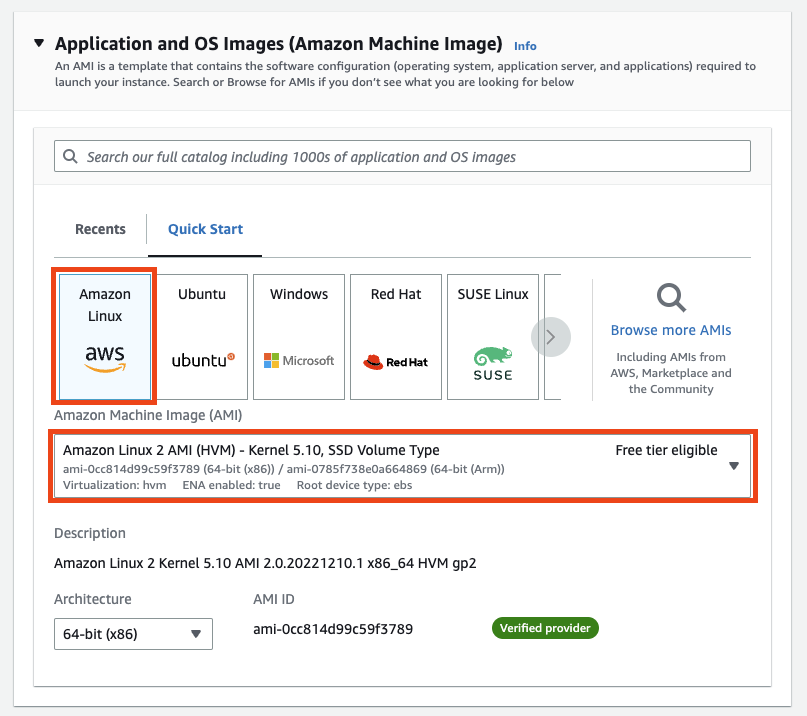Click 'Including AMIs from AWS, Marketplace' text
This screenshot has width=807, height=716.
[671, 373]
